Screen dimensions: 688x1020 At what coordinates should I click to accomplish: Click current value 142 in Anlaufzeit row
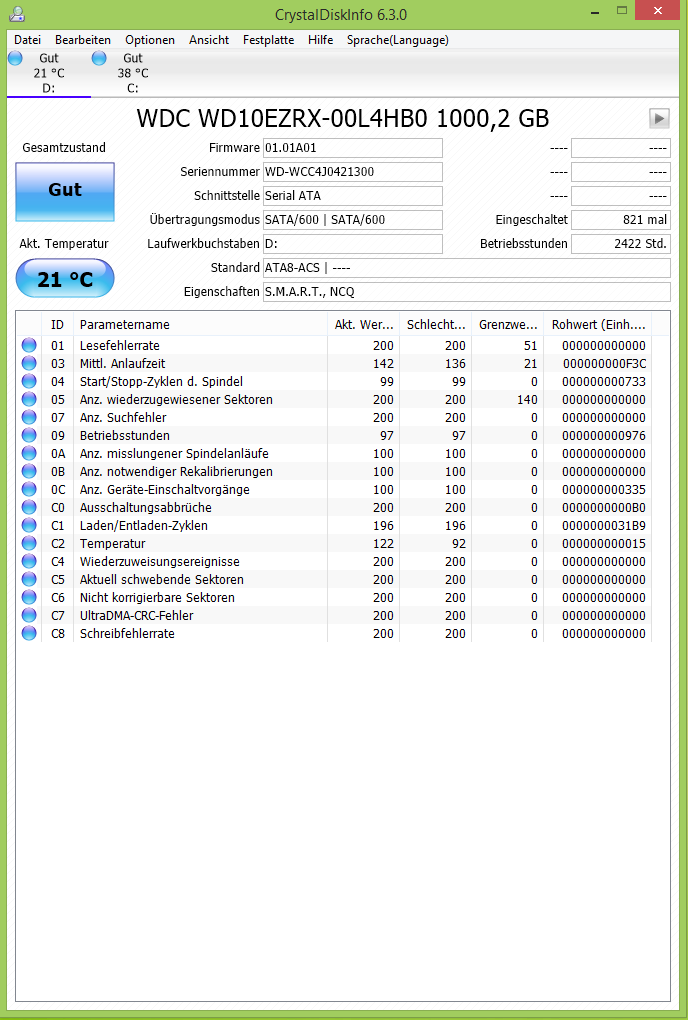pos(384,364)
